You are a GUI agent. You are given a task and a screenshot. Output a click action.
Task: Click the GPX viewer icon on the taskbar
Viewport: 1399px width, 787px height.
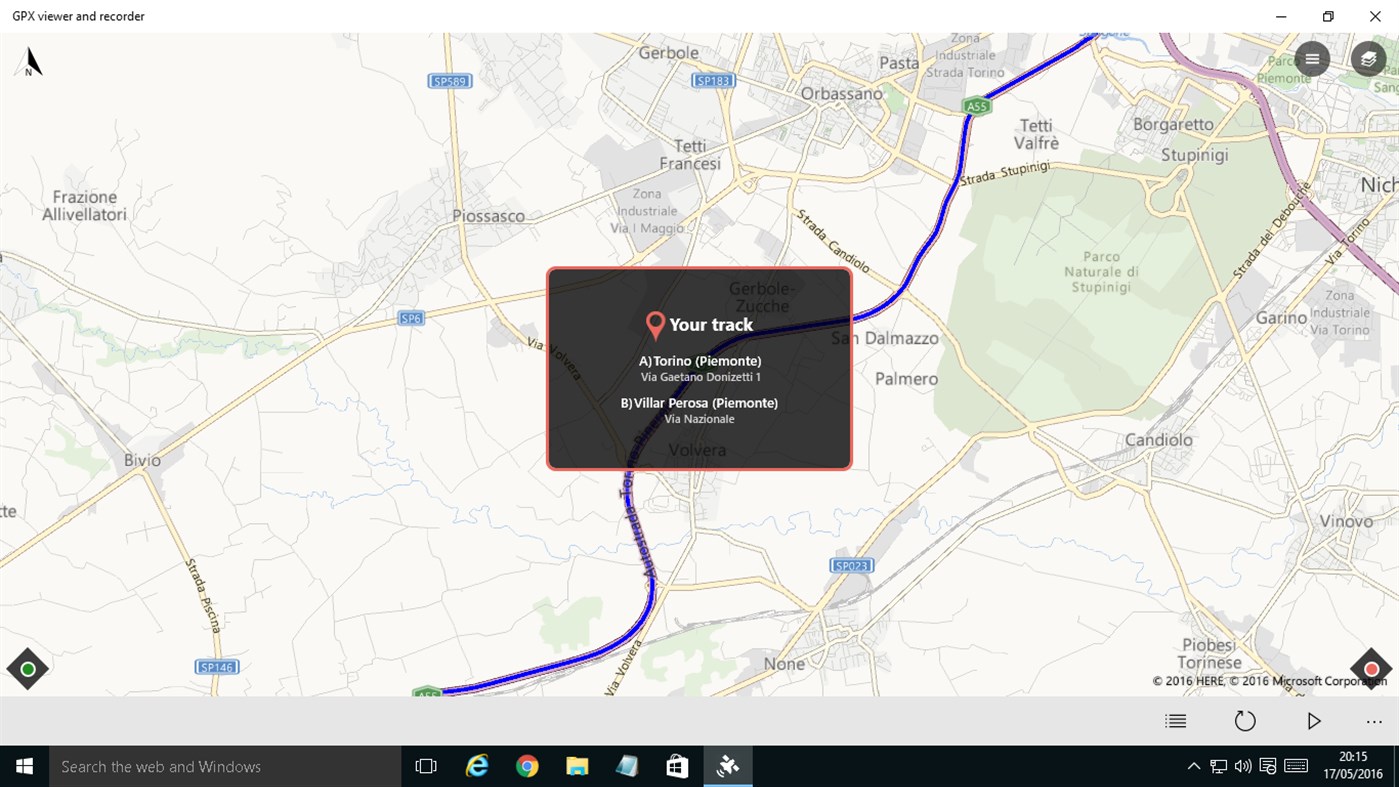(x=727, y=766)
